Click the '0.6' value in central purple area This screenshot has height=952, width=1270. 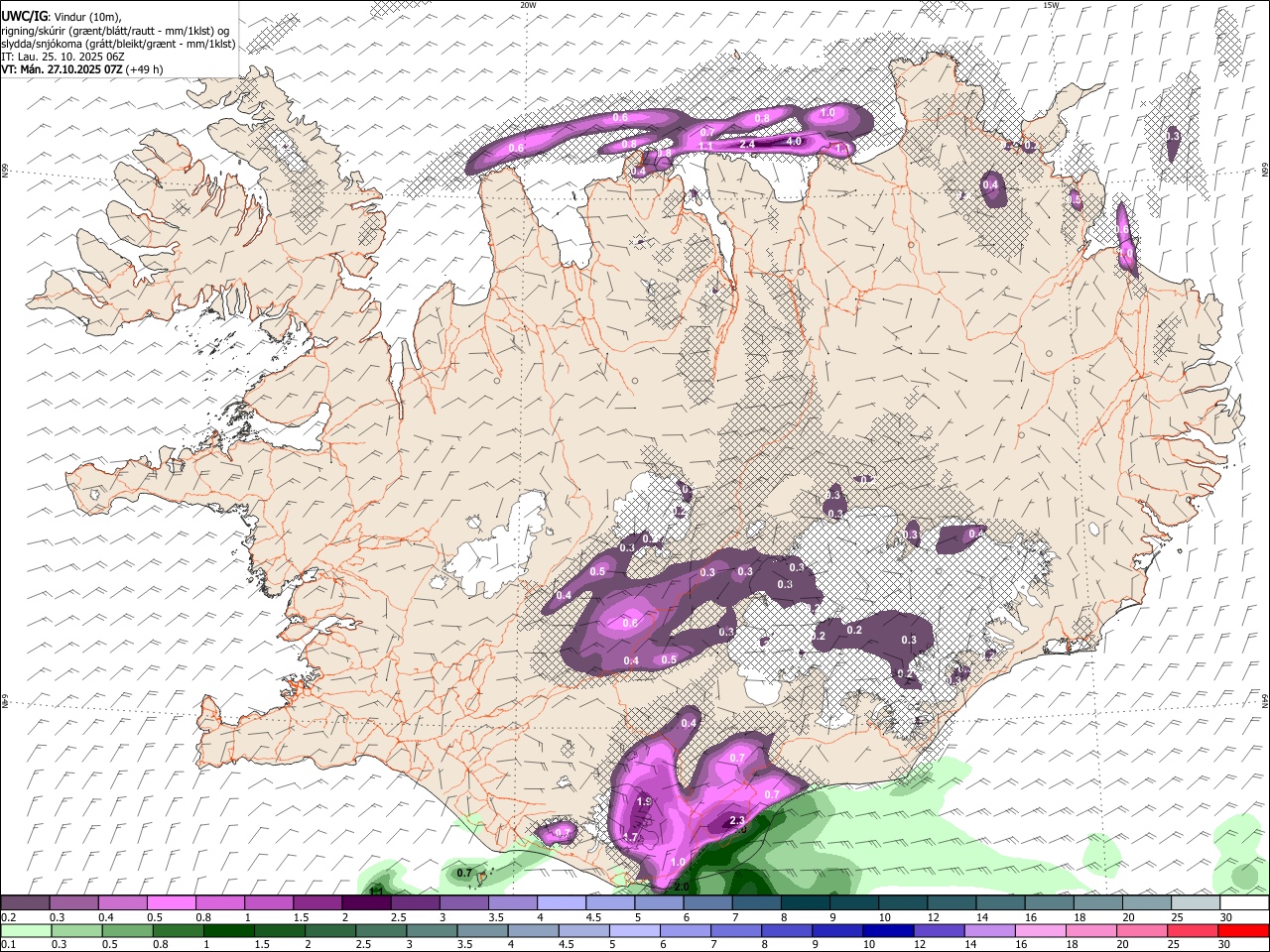(630, 624)
